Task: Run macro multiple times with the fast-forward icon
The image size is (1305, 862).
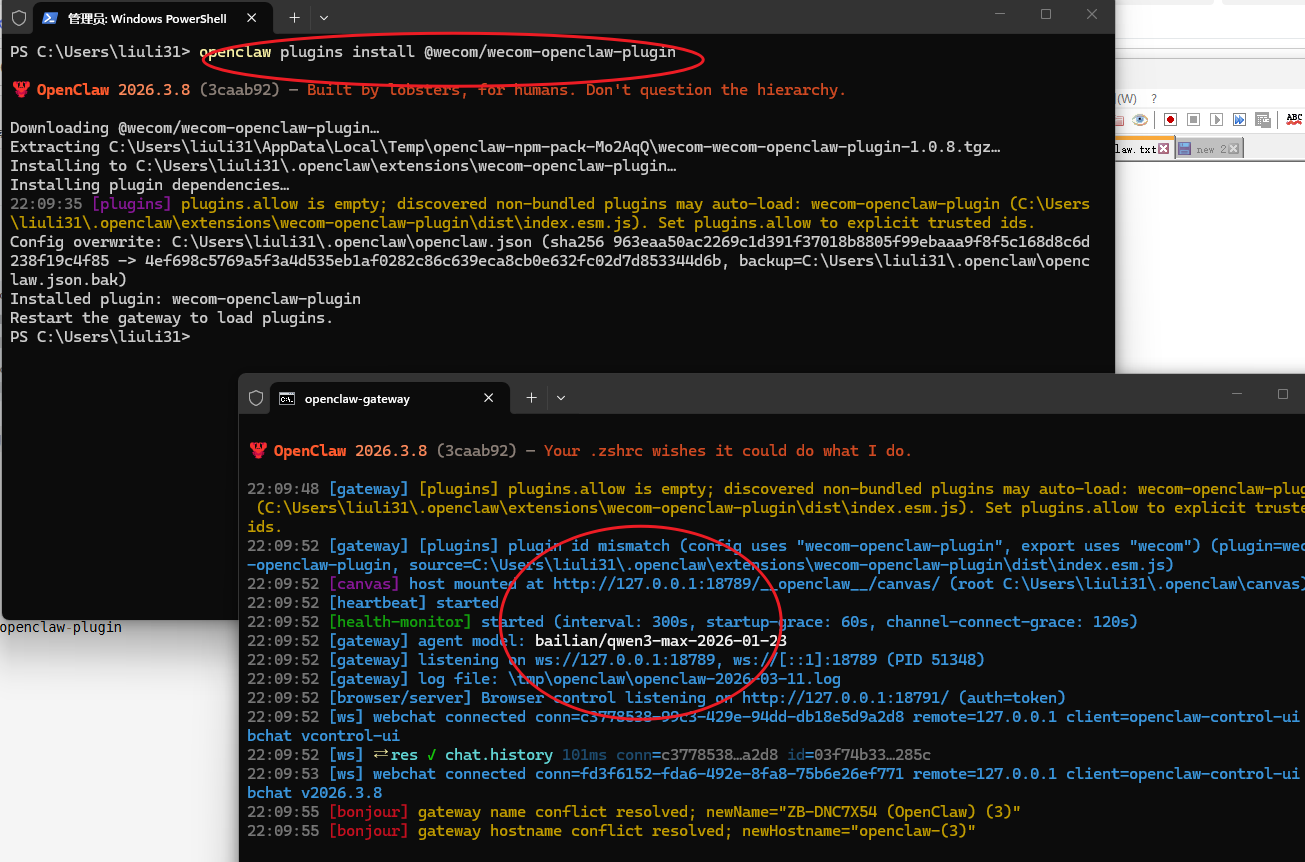Action: tap(1239, 119)
